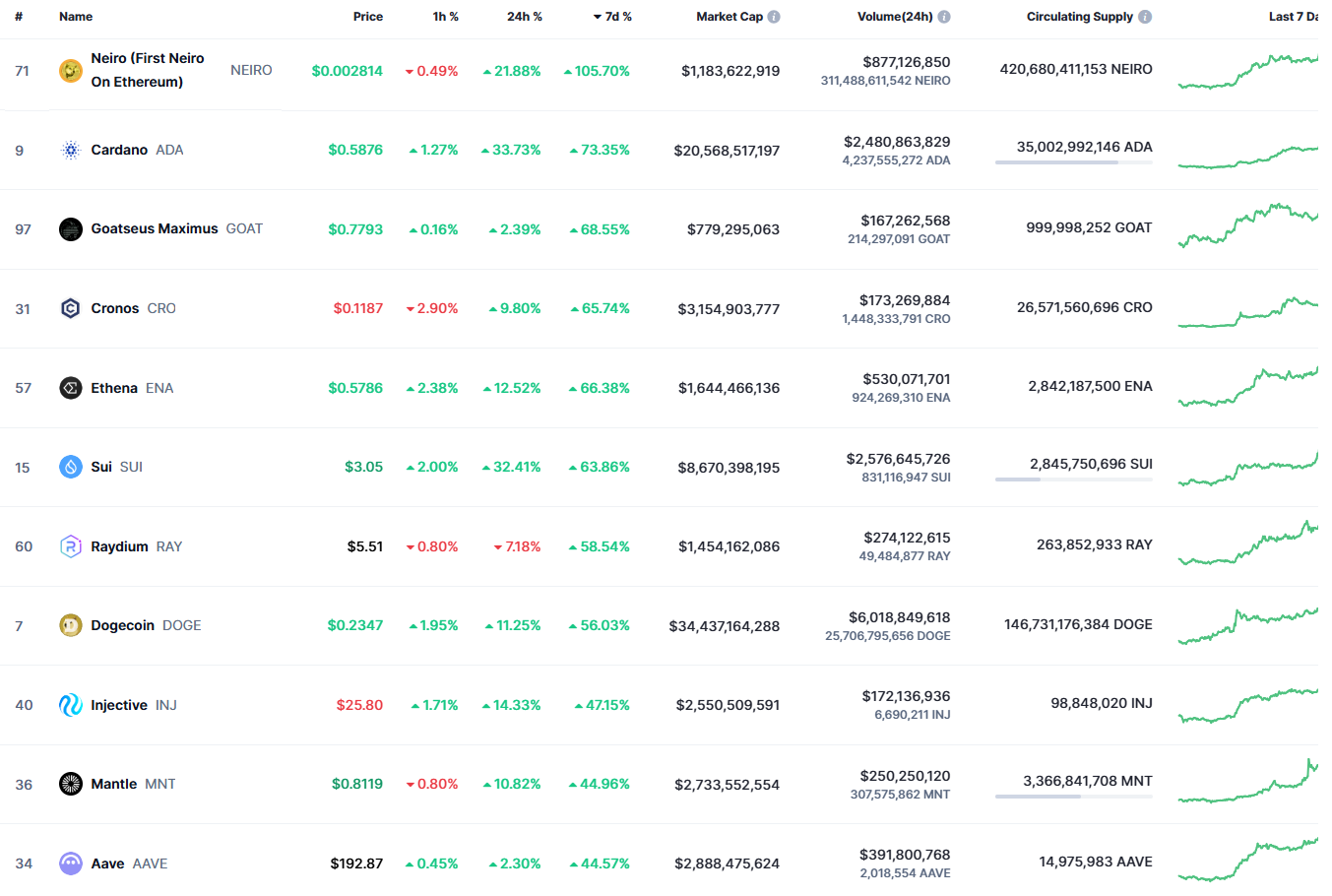Click the Market Cap info icon
Viewport: 1332px width, 896px height.
coord(774,17)
